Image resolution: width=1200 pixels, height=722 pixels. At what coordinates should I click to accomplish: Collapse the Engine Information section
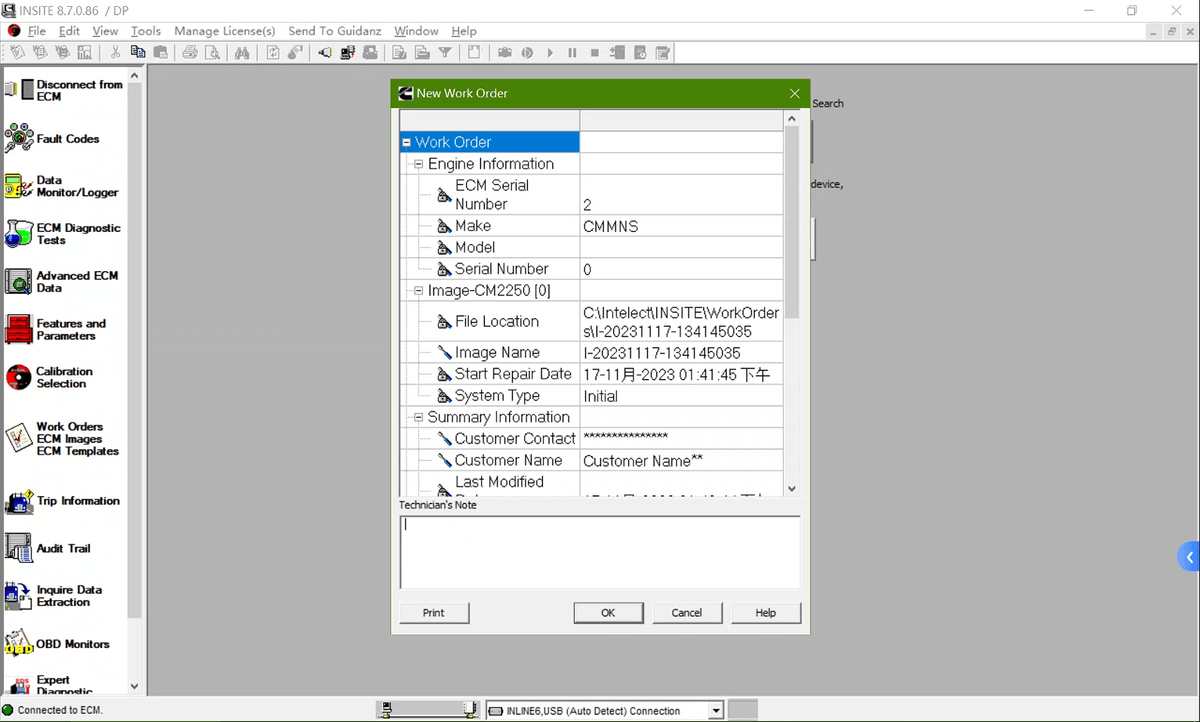pyautogui.click(x=419, y=164)
